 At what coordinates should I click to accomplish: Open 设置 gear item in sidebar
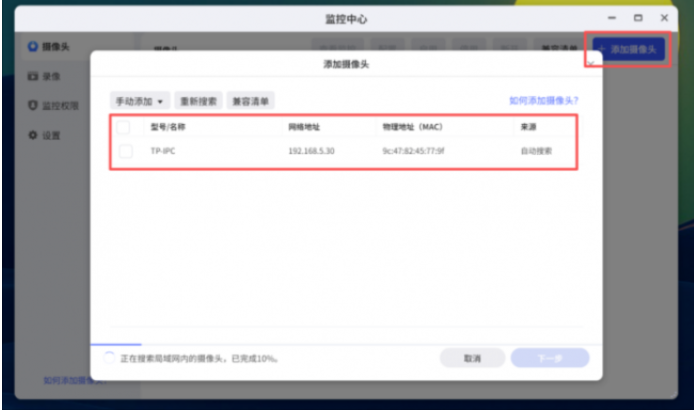50,135
